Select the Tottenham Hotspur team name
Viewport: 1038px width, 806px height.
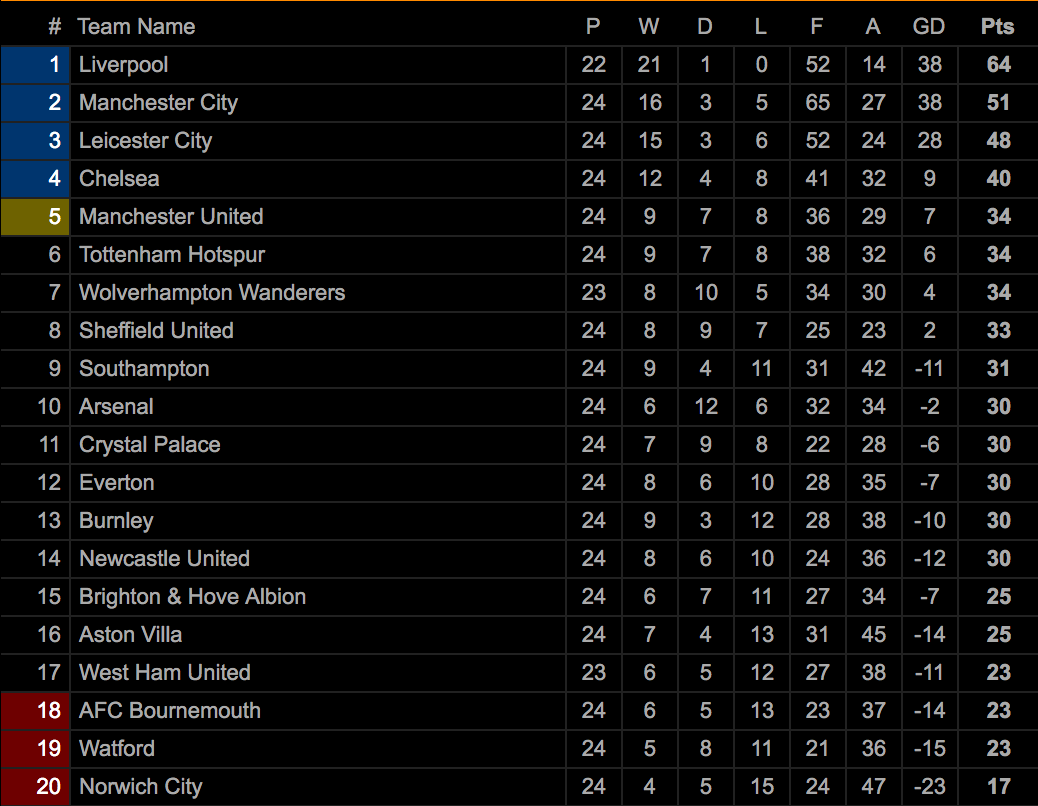click(x=172, y=255)
